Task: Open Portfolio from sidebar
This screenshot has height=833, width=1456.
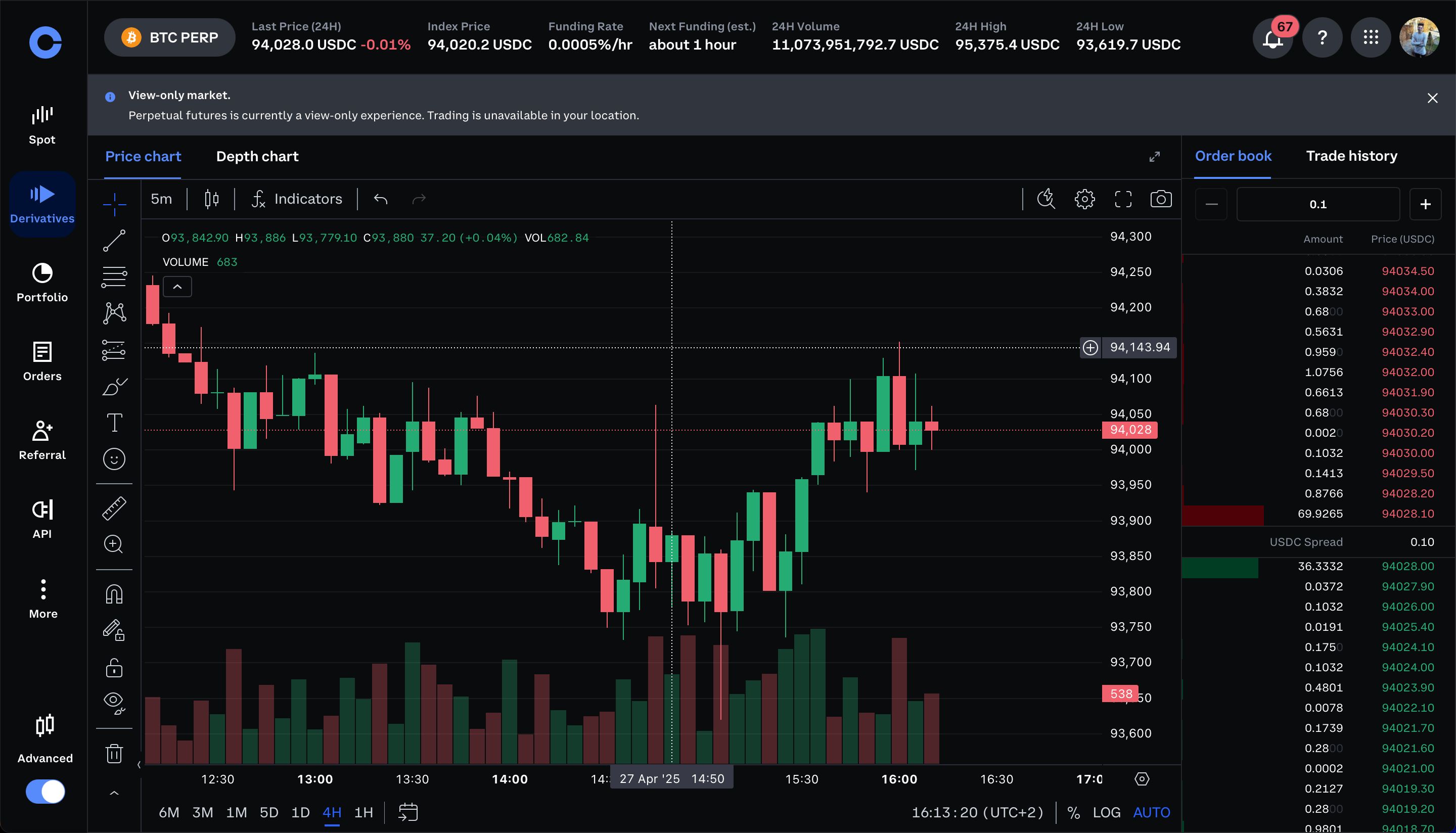Action: click(42, 283)
